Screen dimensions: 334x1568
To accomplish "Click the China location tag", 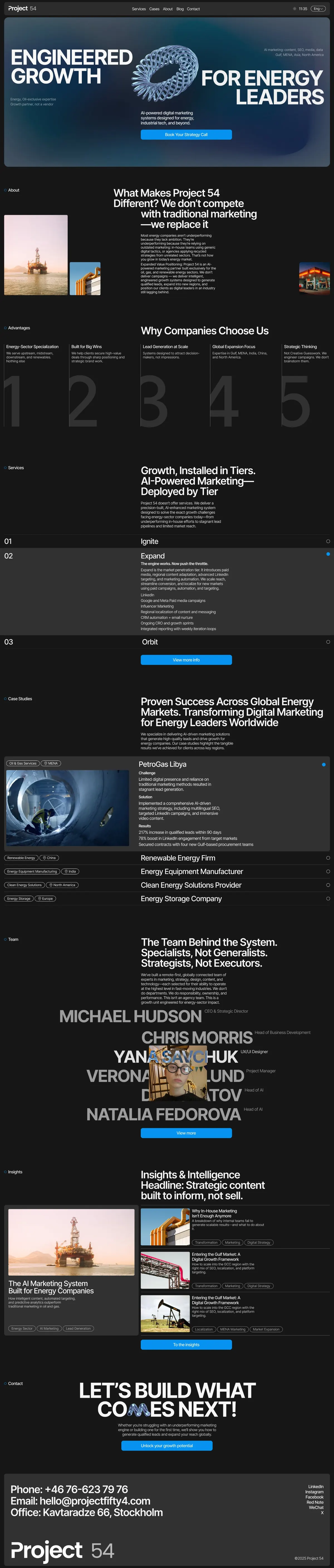I will [49, 858].
